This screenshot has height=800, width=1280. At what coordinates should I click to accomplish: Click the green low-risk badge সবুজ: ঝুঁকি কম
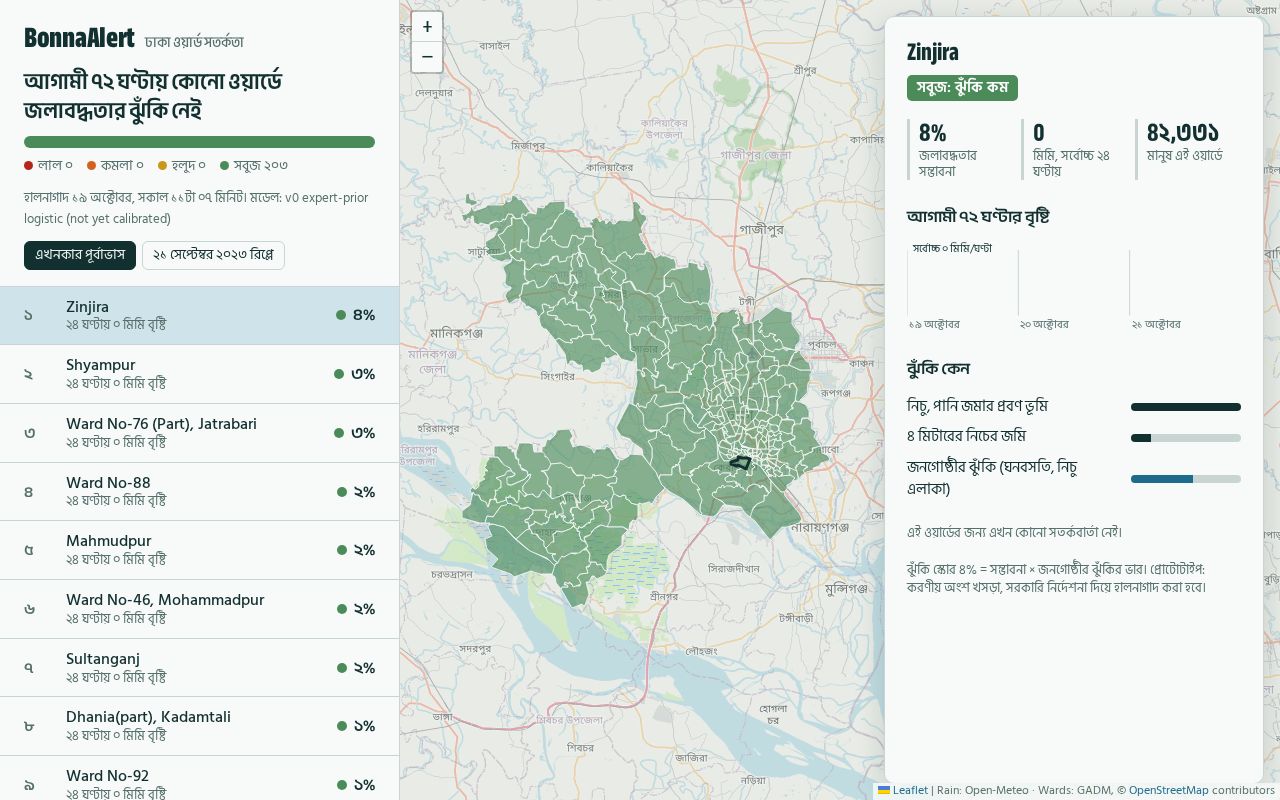(x=962, y=88)
